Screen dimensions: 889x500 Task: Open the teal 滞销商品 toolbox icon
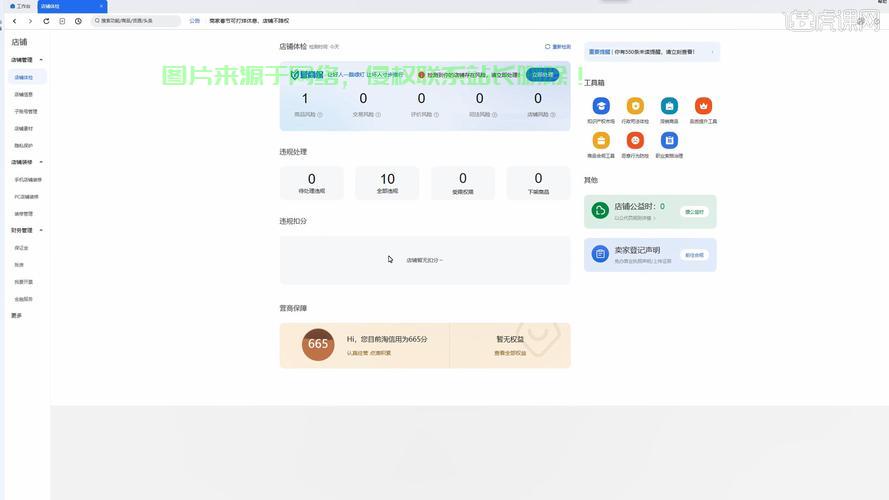(669, 106)
